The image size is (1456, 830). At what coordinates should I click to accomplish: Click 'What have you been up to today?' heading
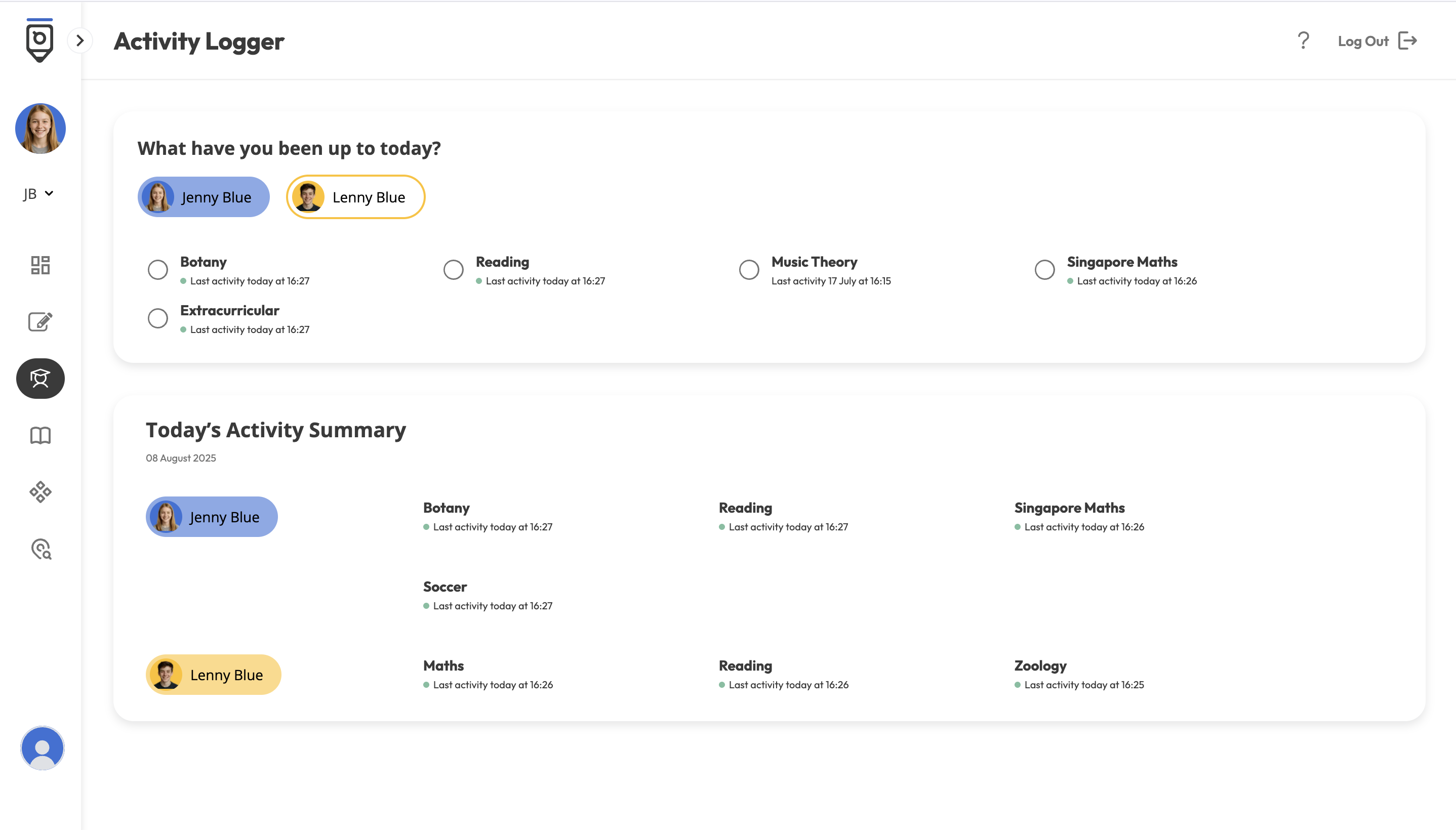pyautogui.click(x=289, y=148)
